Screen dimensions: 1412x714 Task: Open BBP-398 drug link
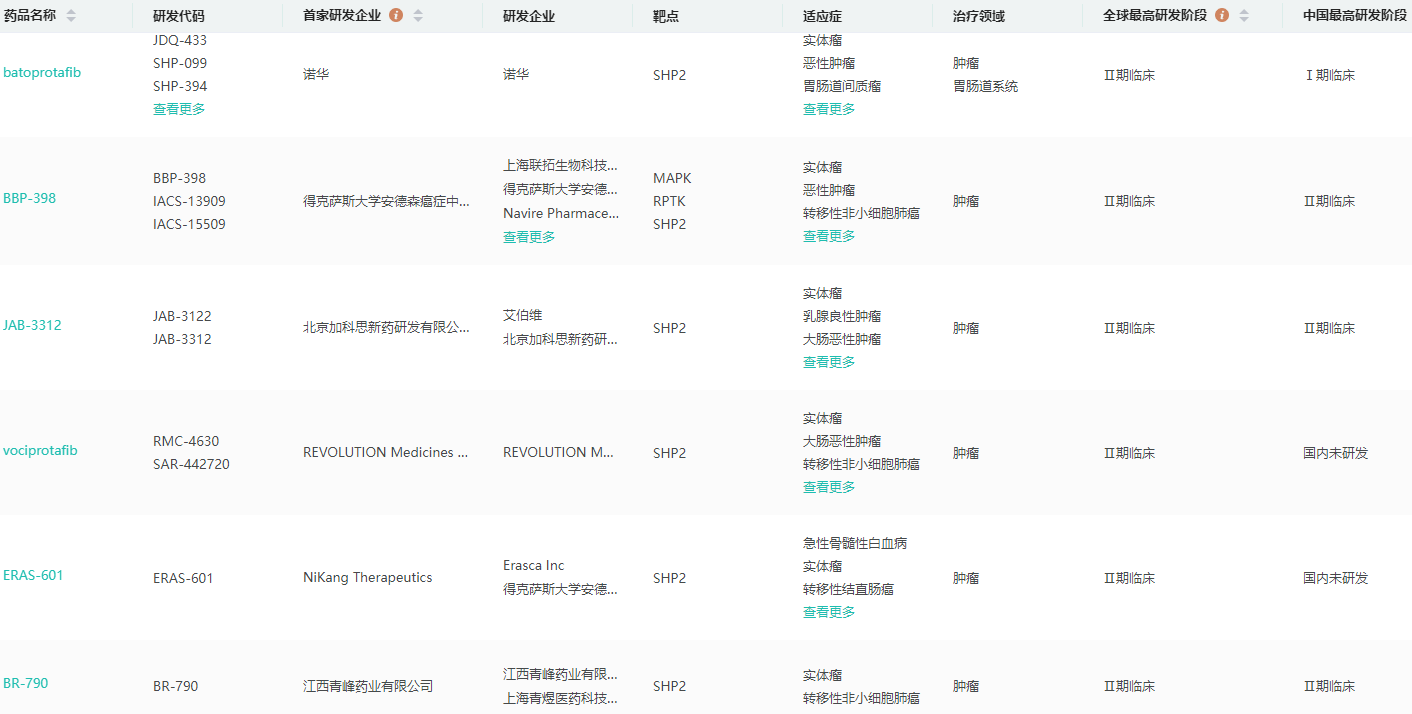click(x=30, y=198)
